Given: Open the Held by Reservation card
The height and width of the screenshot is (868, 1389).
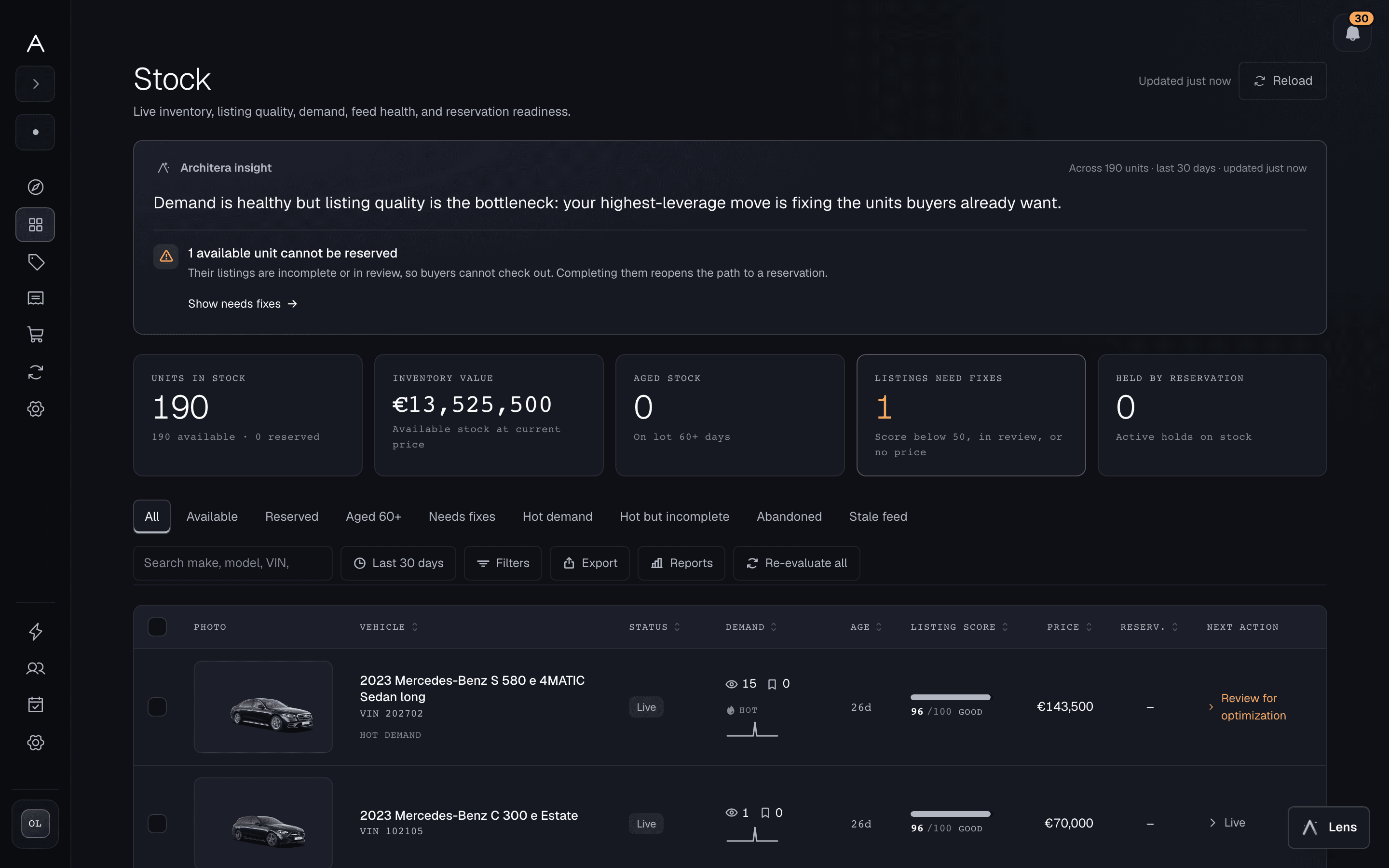Looking at the screenshot, I should point(1212,415).
